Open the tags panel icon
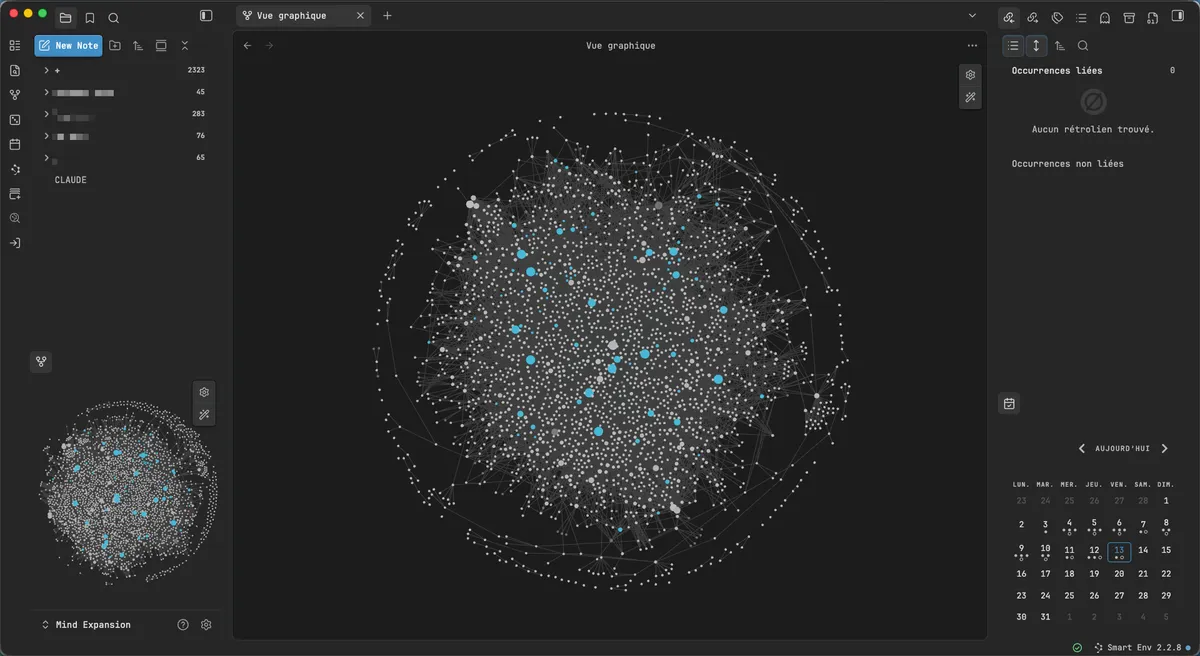The width and height of the screenshot is (1200, 656). 1057,17
